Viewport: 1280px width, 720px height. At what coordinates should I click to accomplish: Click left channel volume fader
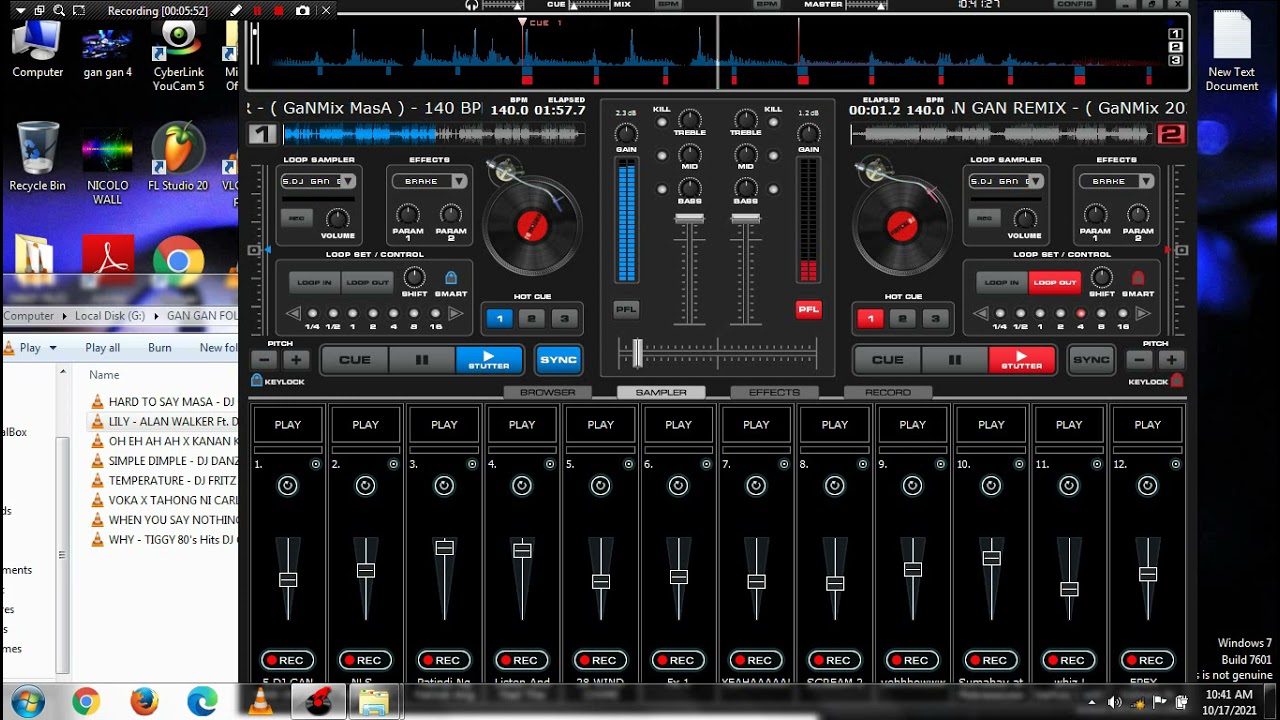(x=690, y=219)
